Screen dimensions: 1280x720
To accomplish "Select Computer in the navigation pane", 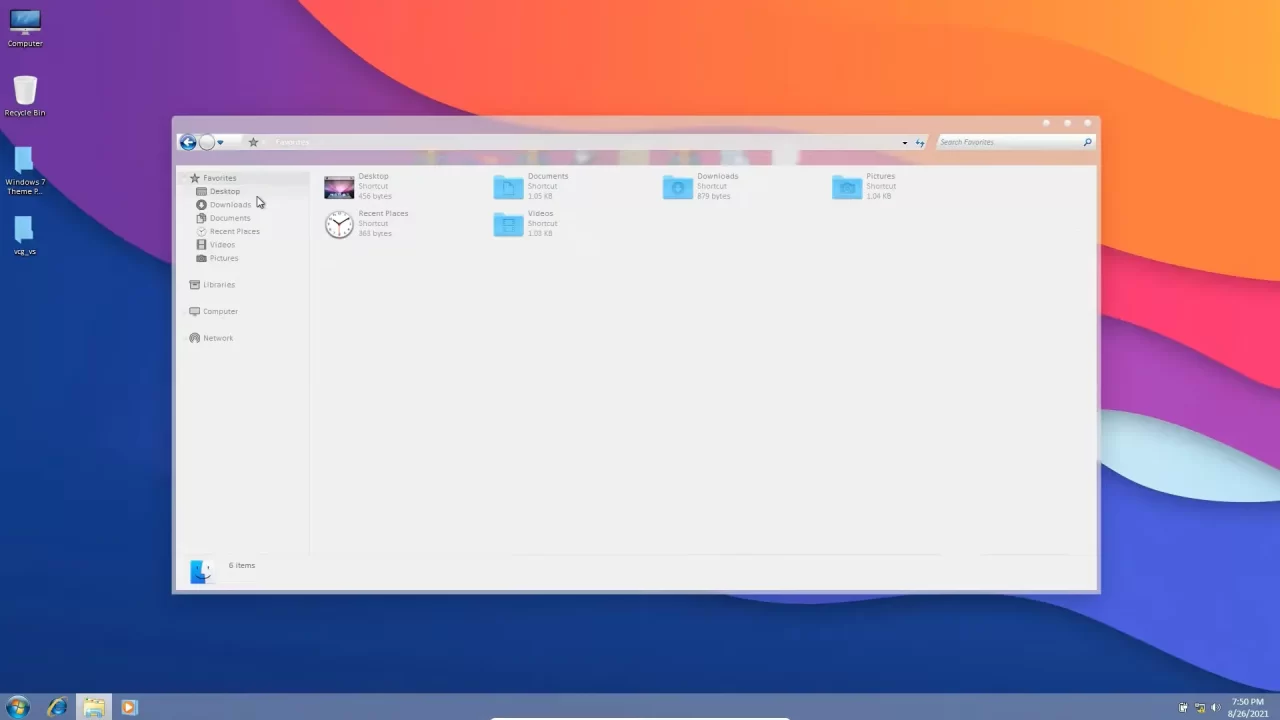I will coord(220,311).
